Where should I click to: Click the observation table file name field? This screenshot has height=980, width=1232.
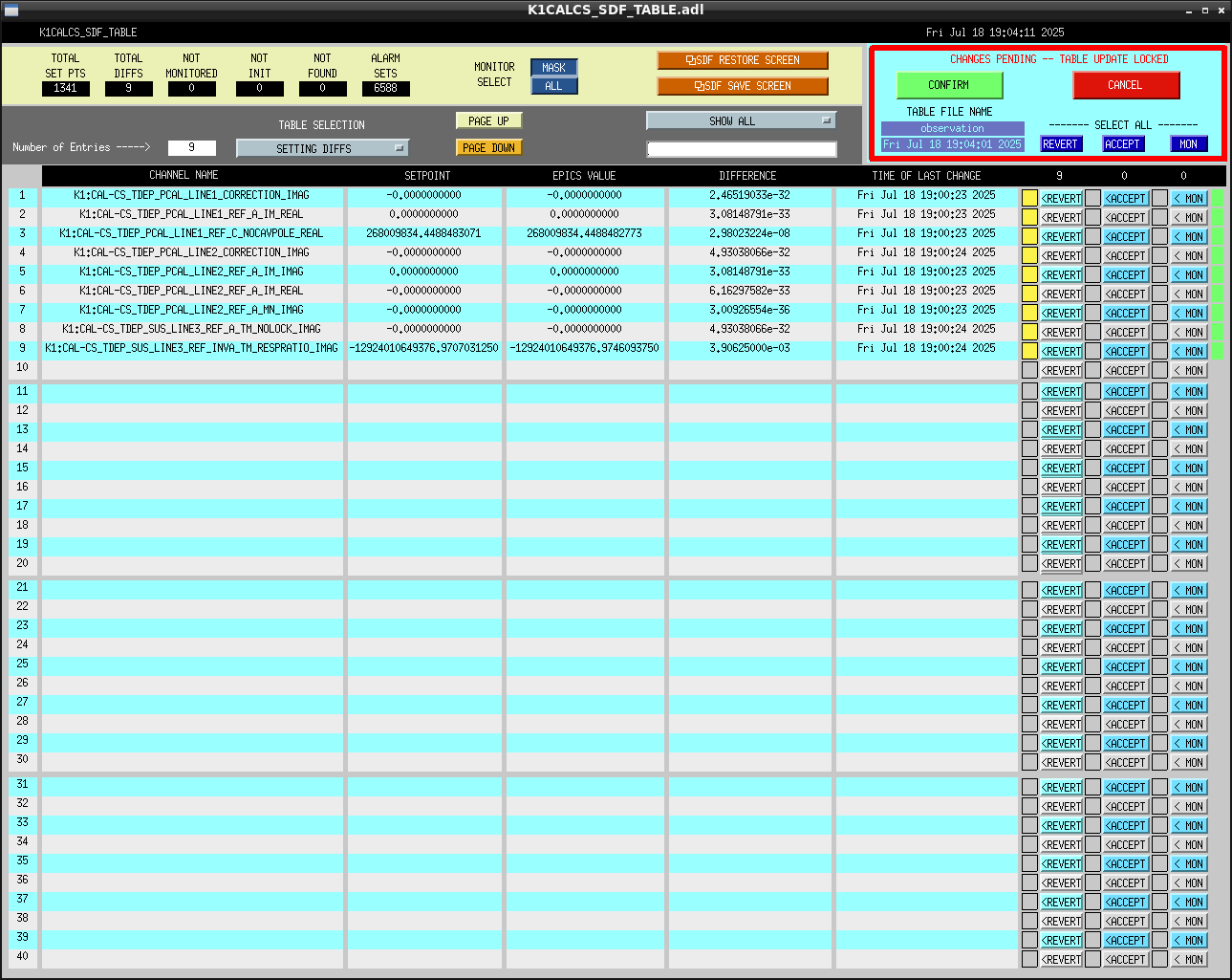952,128
